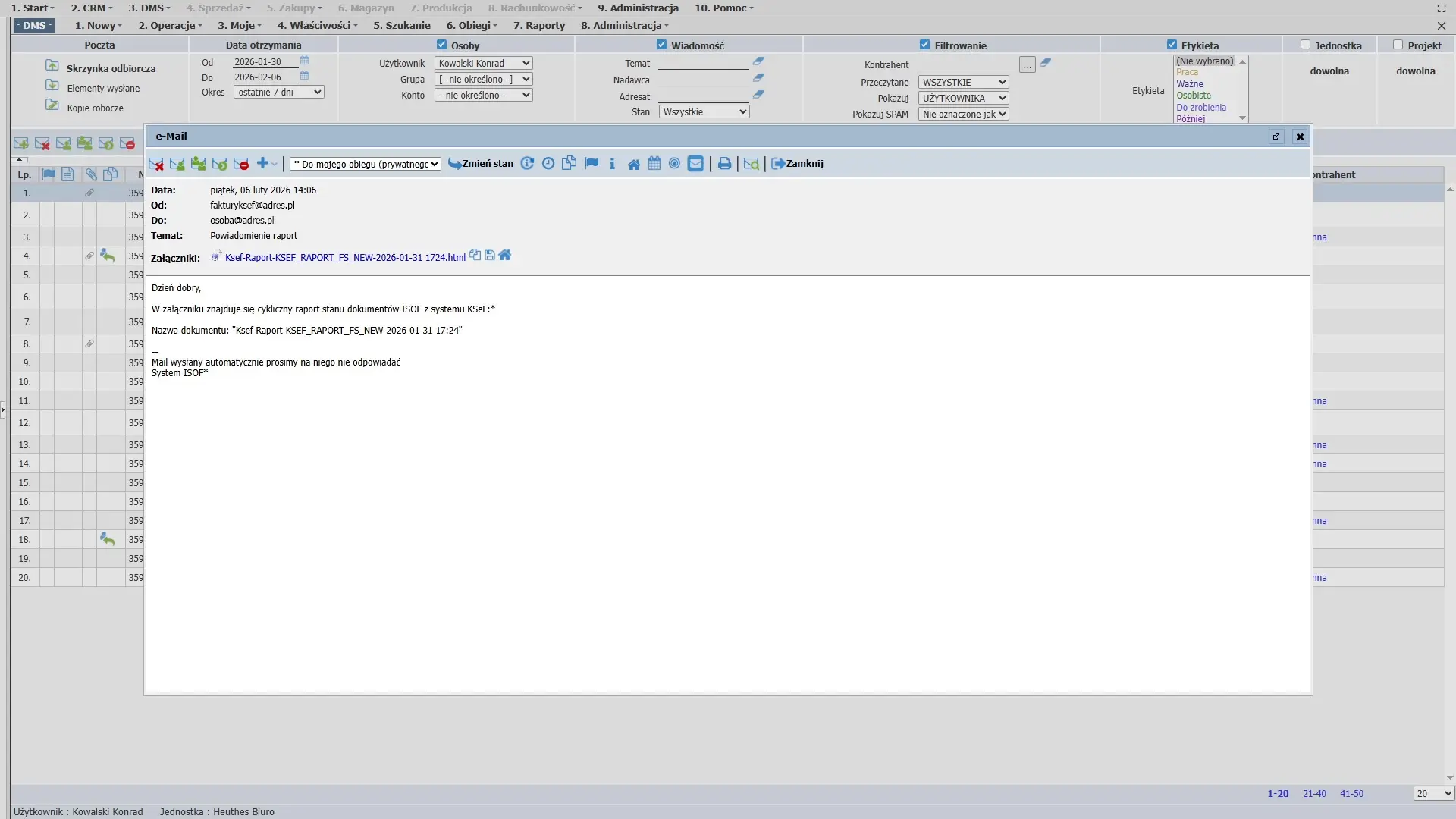
Task: Enable the Jednostka checkbox
Action: [x=1305, y=45]
